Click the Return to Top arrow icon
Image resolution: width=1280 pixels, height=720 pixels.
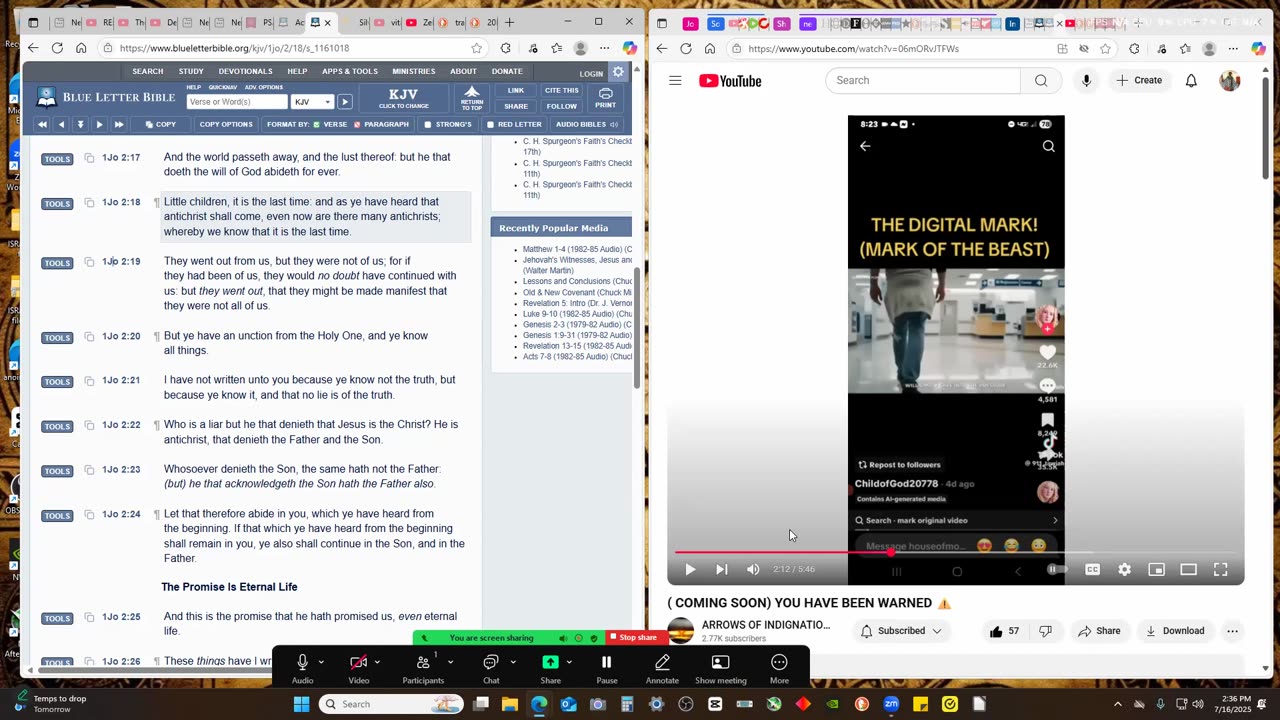click(472, 92)
